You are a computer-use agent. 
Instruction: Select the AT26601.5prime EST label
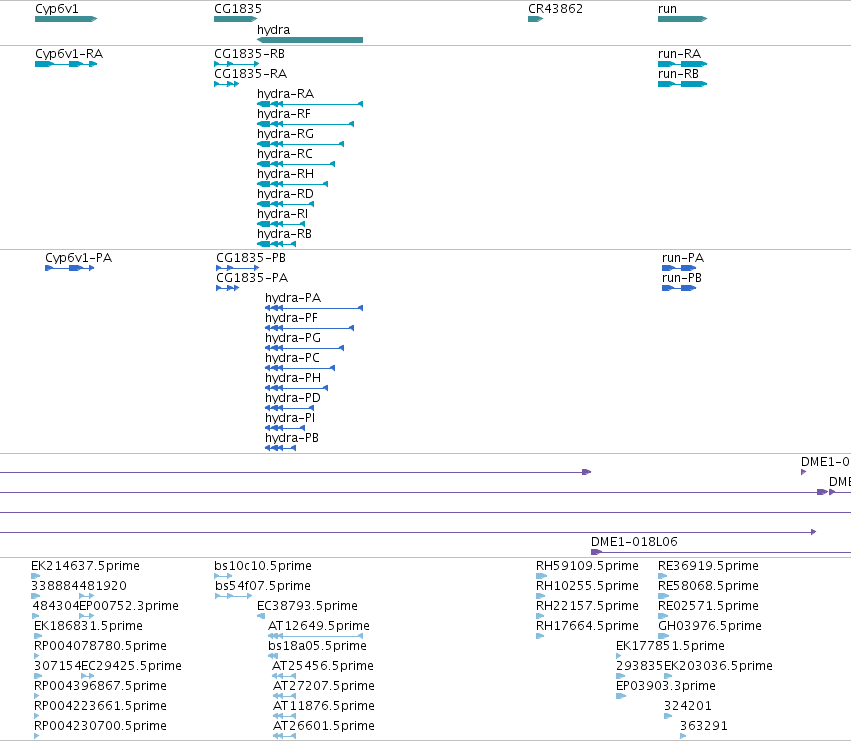[323, 726]
